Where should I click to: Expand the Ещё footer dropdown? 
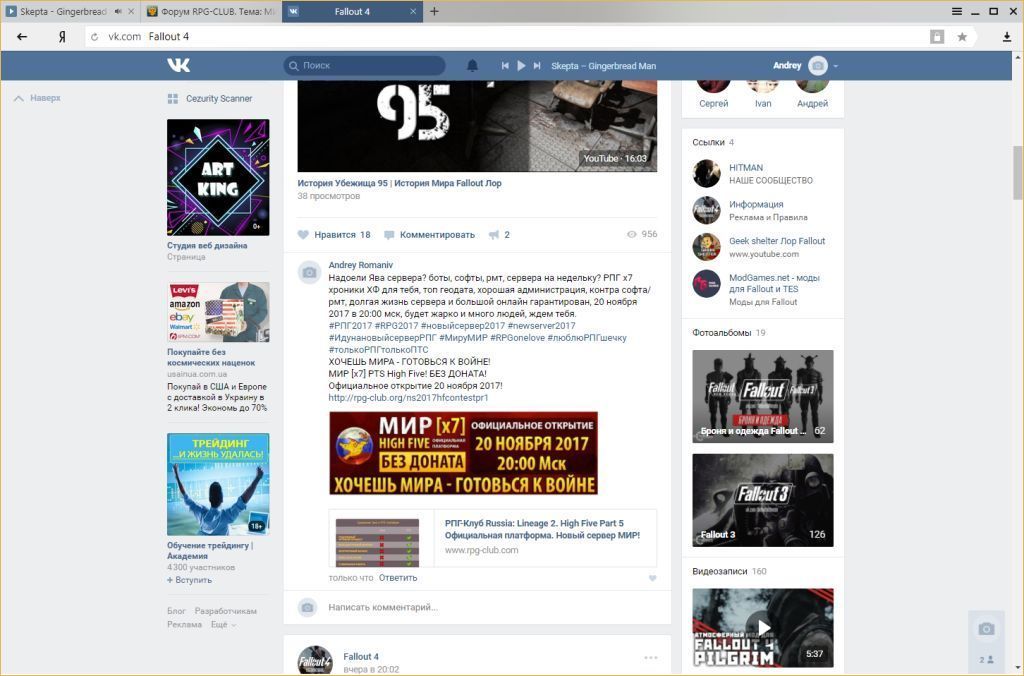coord(223,624)
